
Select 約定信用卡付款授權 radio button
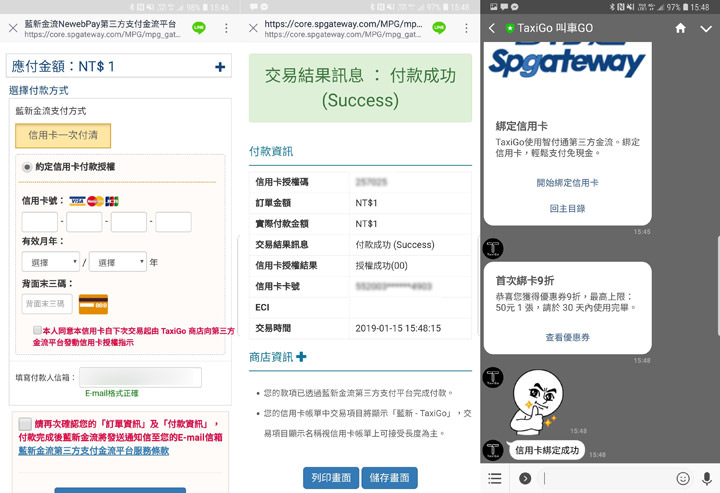(x=27, y=167)
